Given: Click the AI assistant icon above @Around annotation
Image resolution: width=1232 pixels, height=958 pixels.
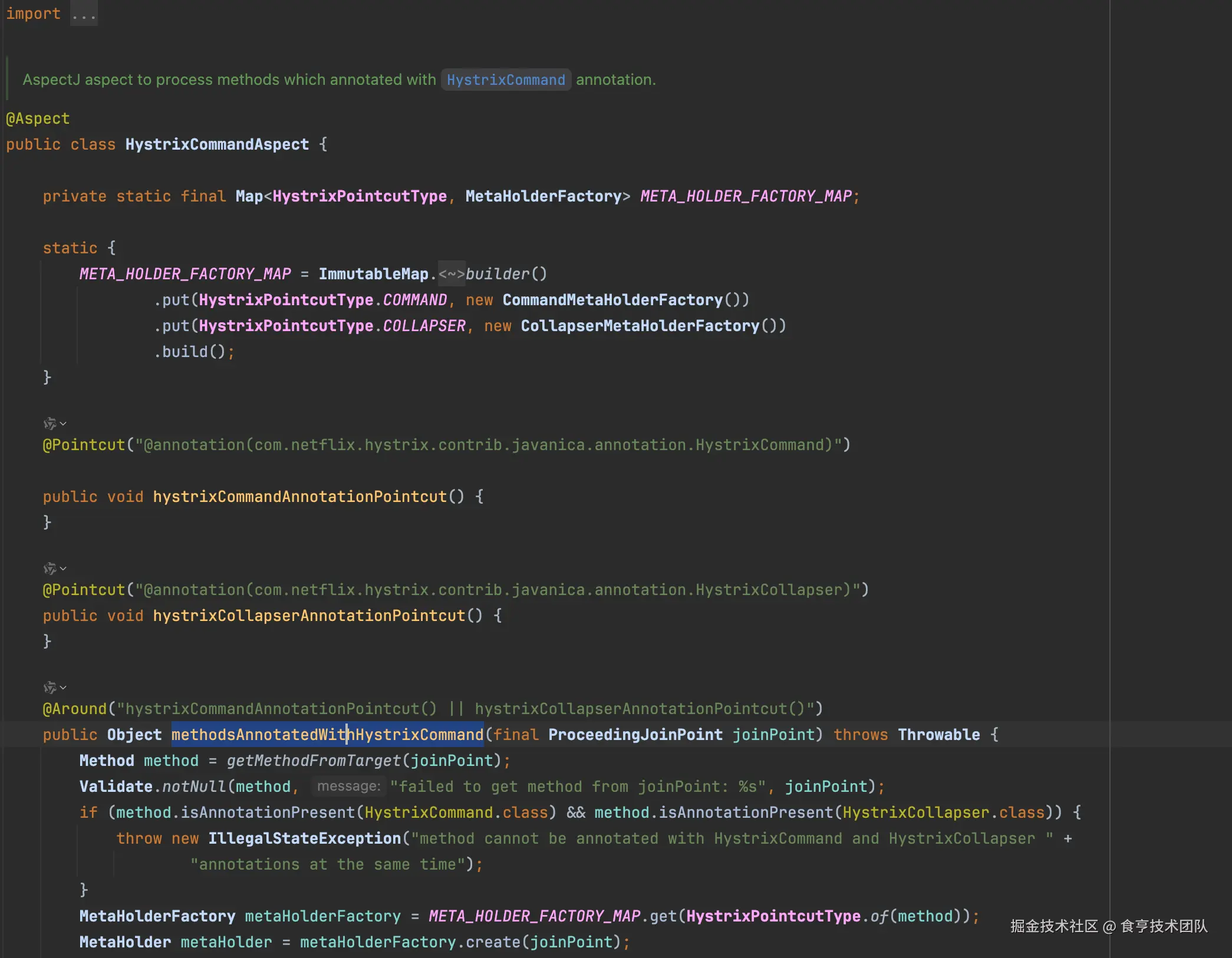Looking at the screenshot, I should (50, 688).
